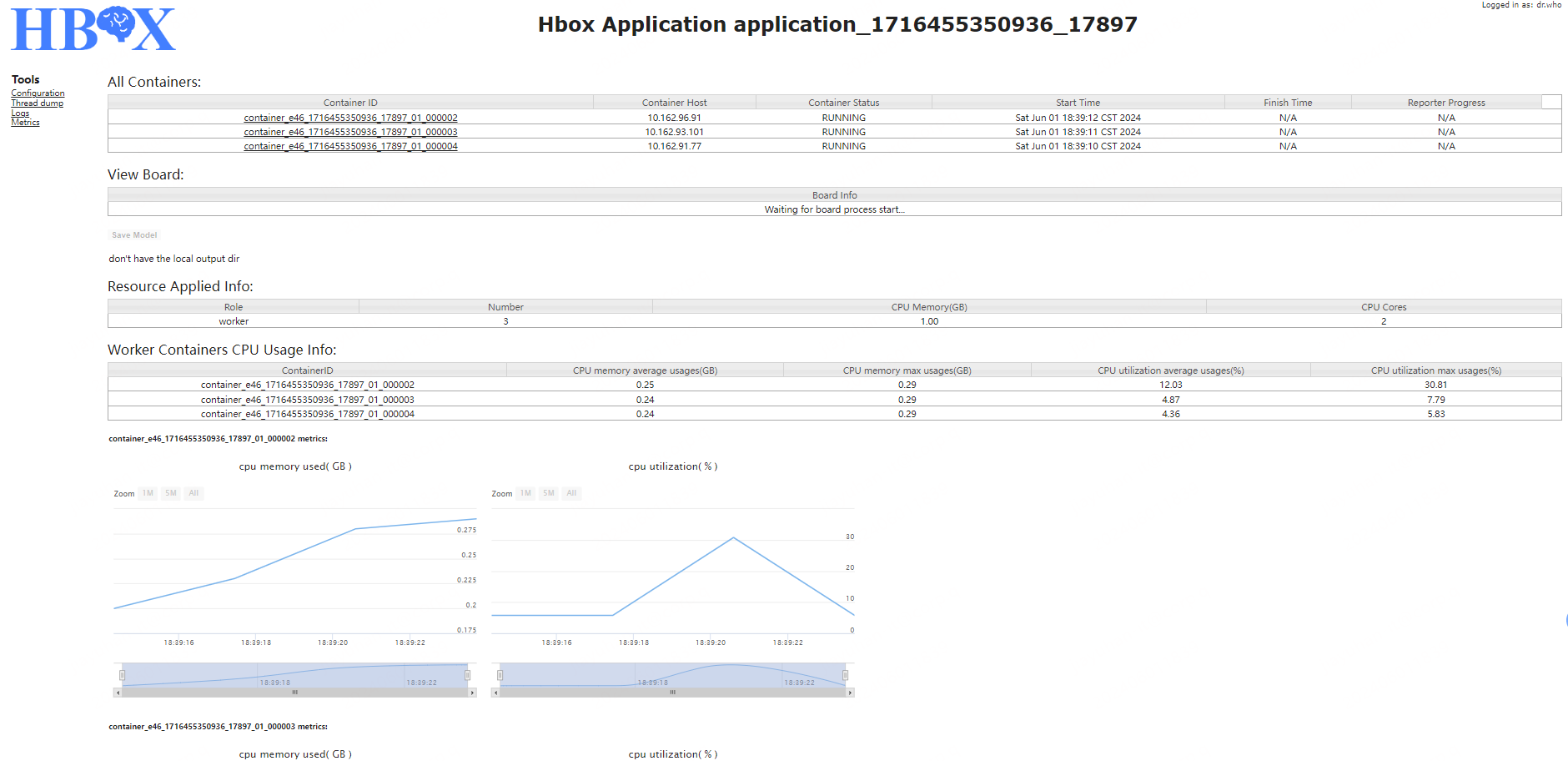Viewport: 1568px width, 761px height.
Task: Open the Thread dump link
Action: 37,103
